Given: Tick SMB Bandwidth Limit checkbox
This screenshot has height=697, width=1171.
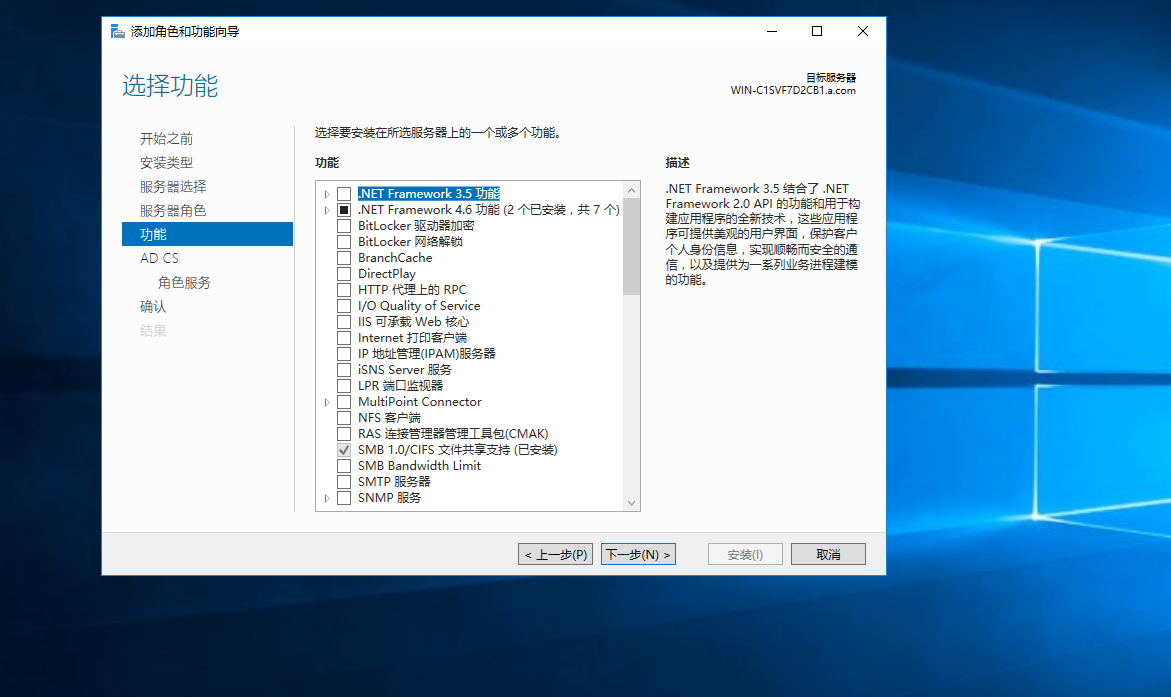Looking at the screenshot, I should (x=344, y=466).
